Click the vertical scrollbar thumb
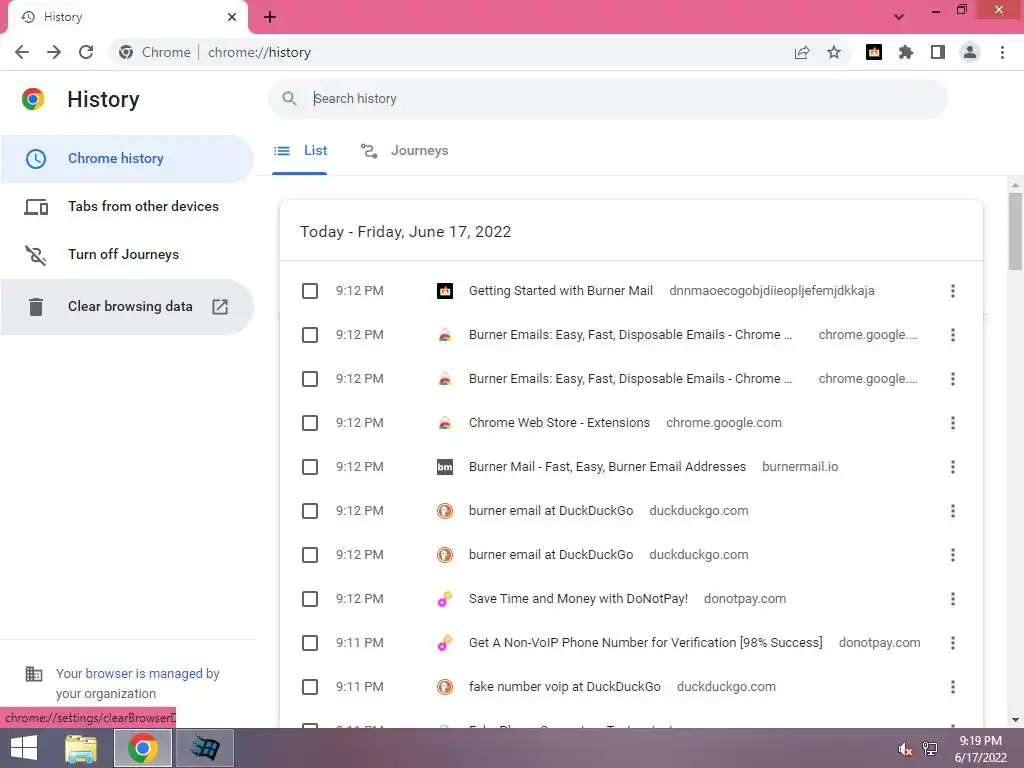The width and height of the screenshot is (1024, 768). [x=1015, y=231]
